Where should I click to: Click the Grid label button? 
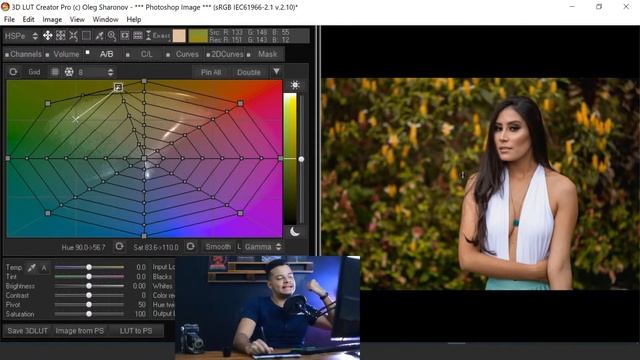pyautogui.click(x=34, y=72)
